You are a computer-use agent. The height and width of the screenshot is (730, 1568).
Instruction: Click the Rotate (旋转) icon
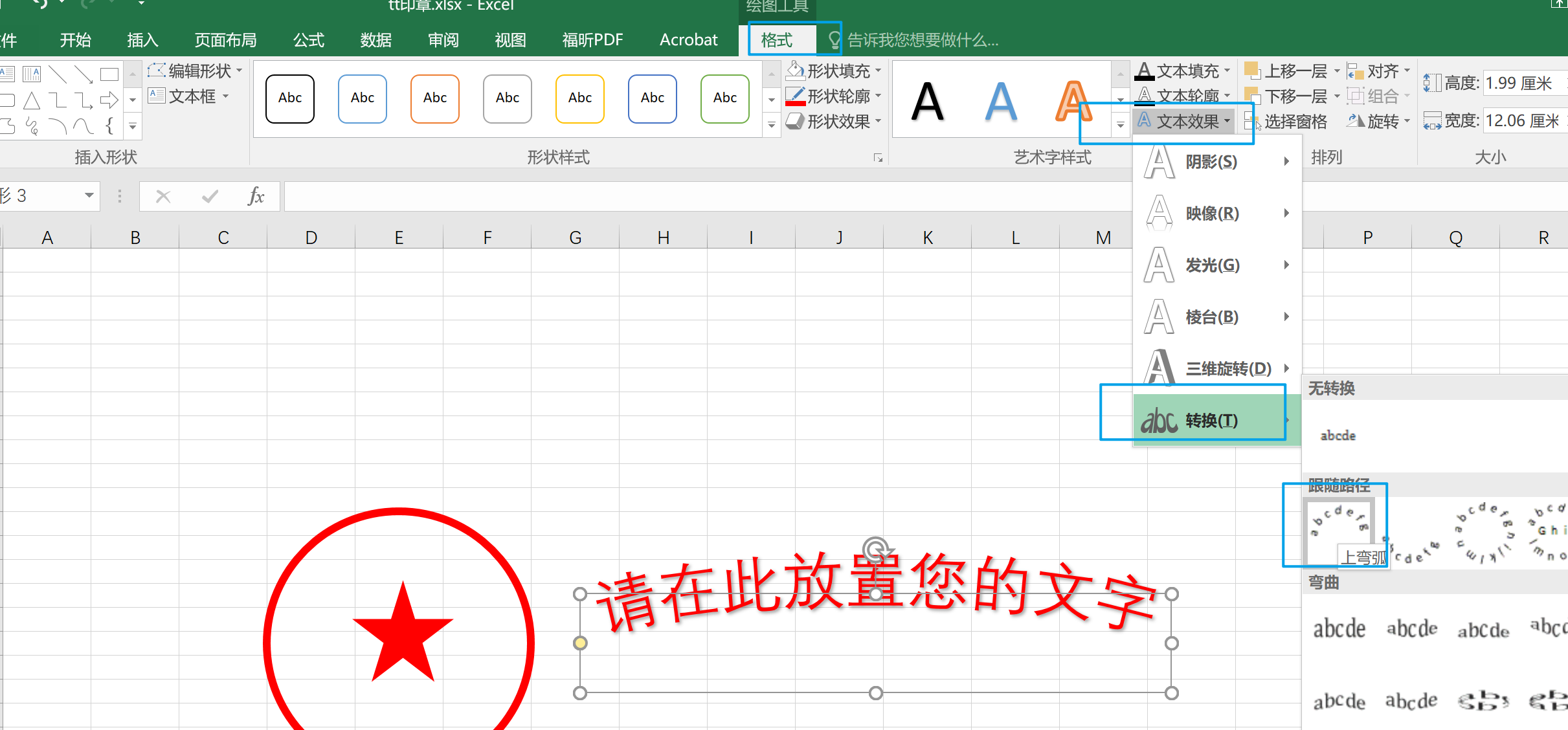tap(1356, 122)
